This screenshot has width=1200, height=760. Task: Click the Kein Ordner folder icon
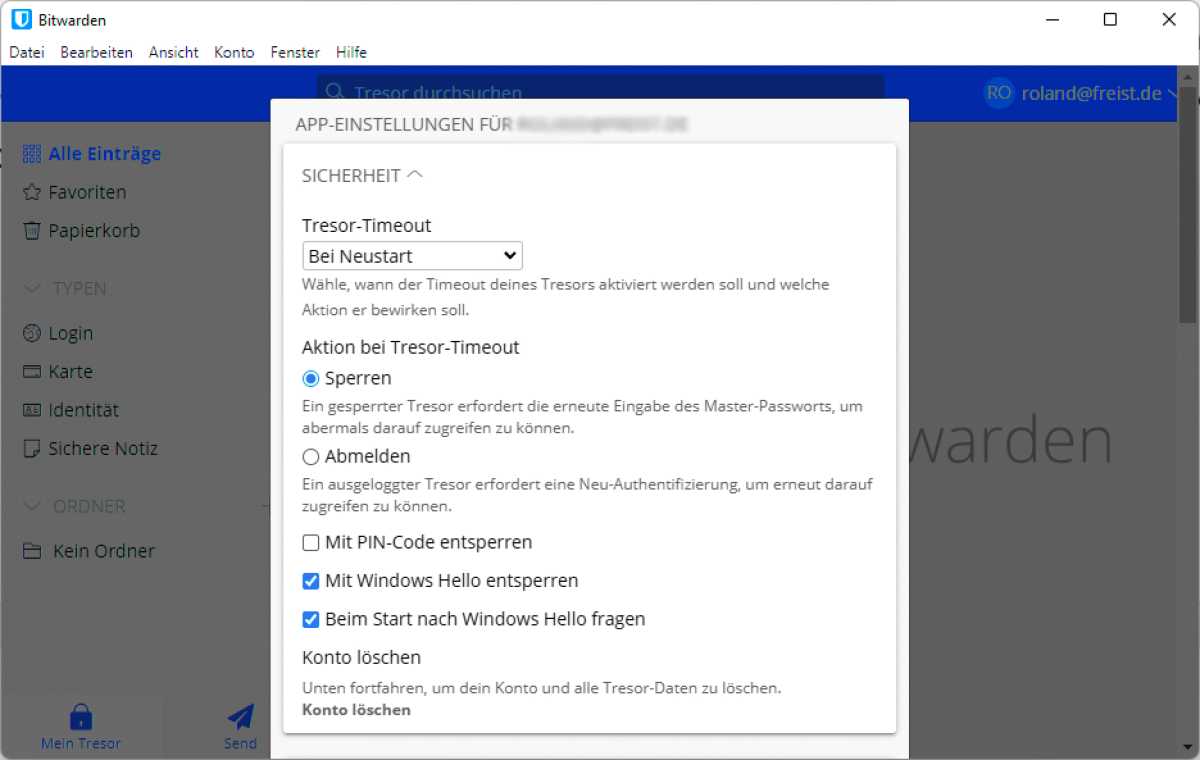32,551
